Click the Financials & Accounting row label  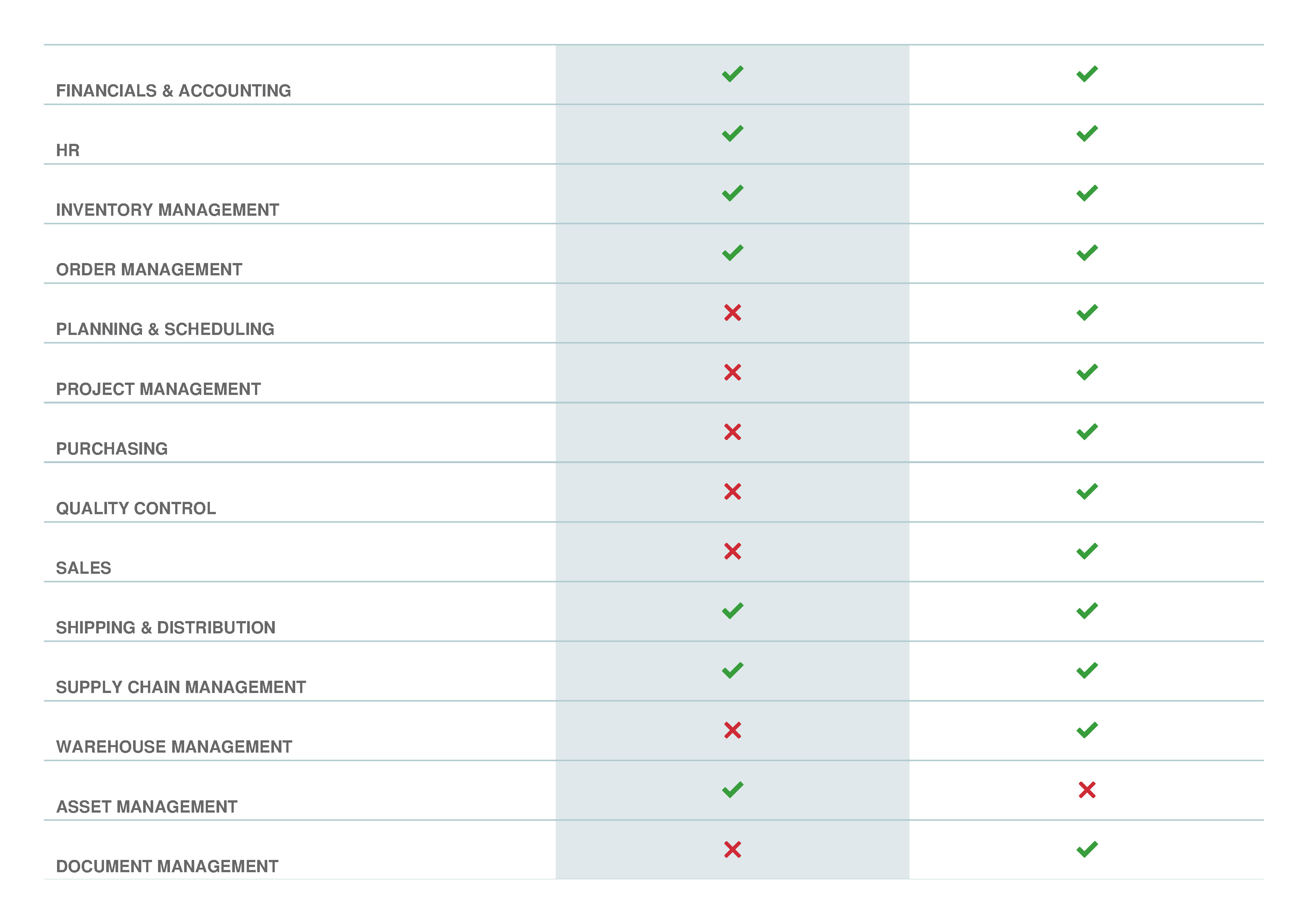173,91
